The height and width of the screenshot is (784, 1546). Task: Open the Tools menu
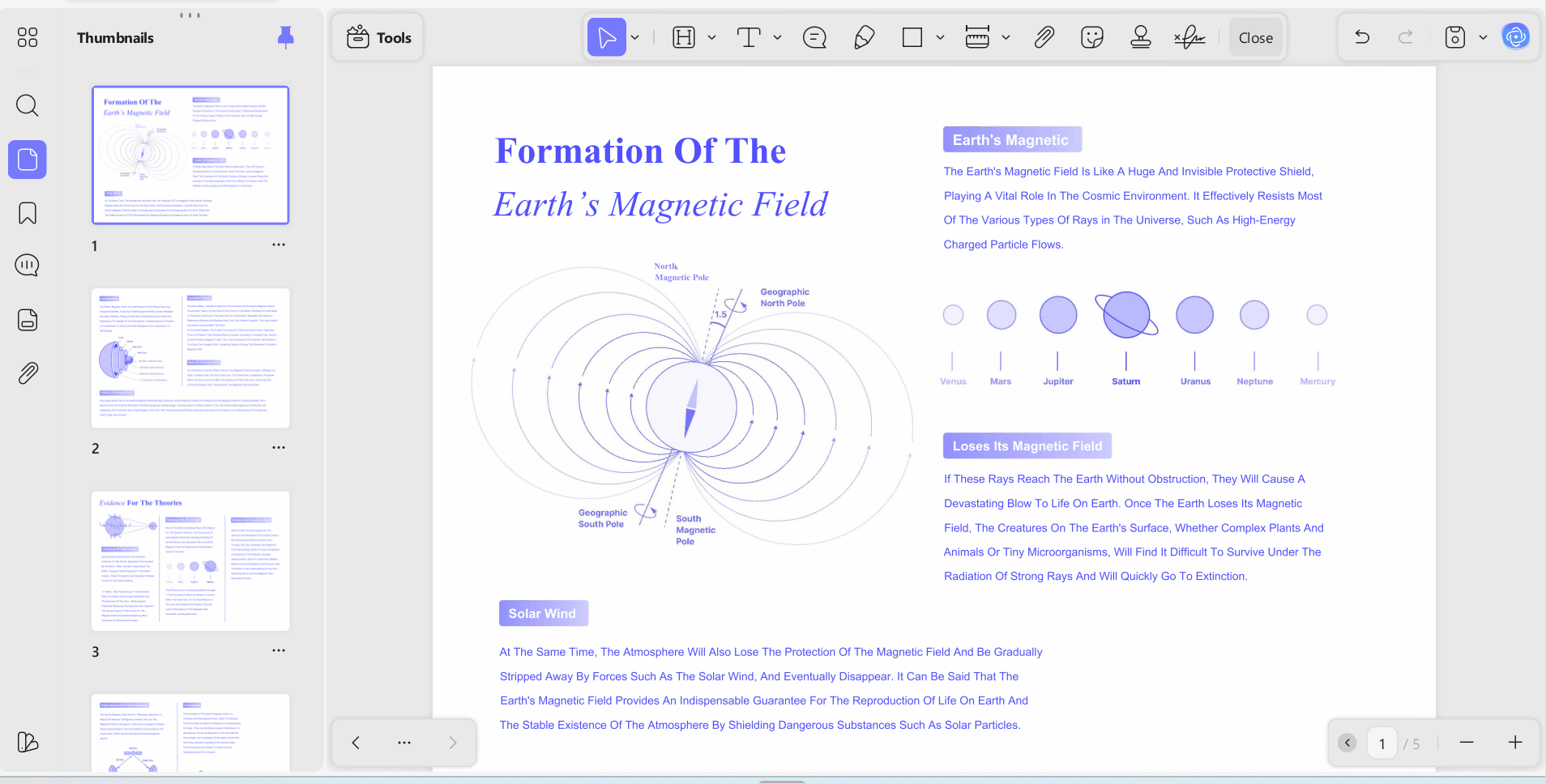(378, 37)
